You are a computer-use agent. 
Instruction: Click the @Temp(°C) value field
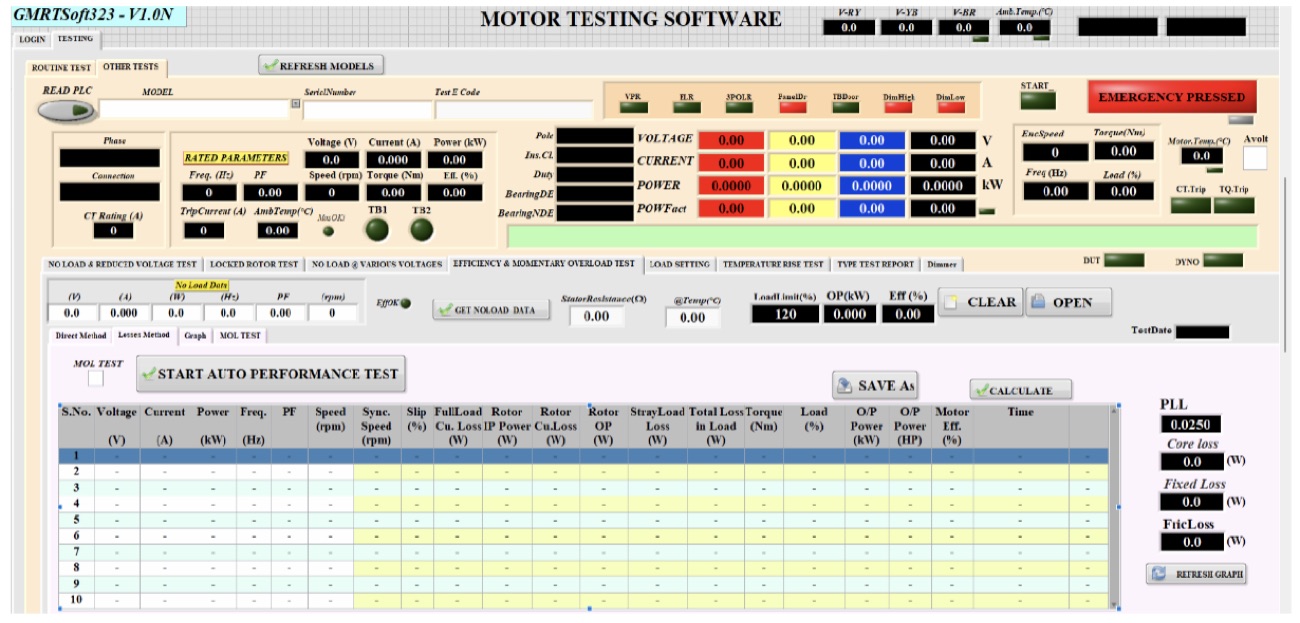coord(693,317)
